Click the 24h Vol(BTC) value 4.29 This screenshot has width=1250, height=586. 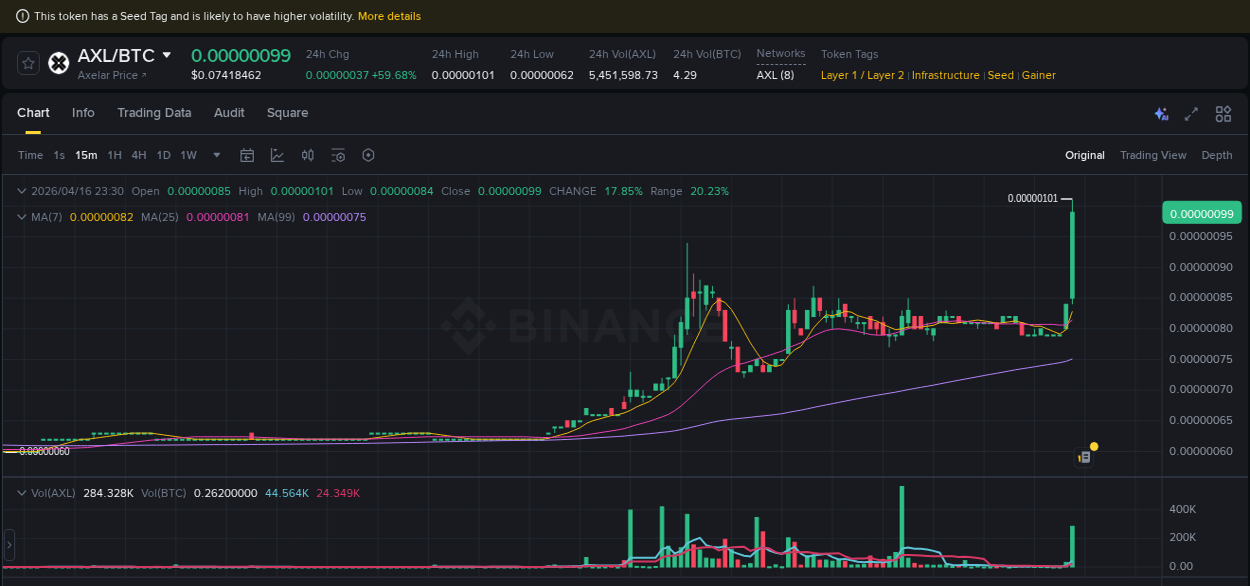(x=685, y=75)
